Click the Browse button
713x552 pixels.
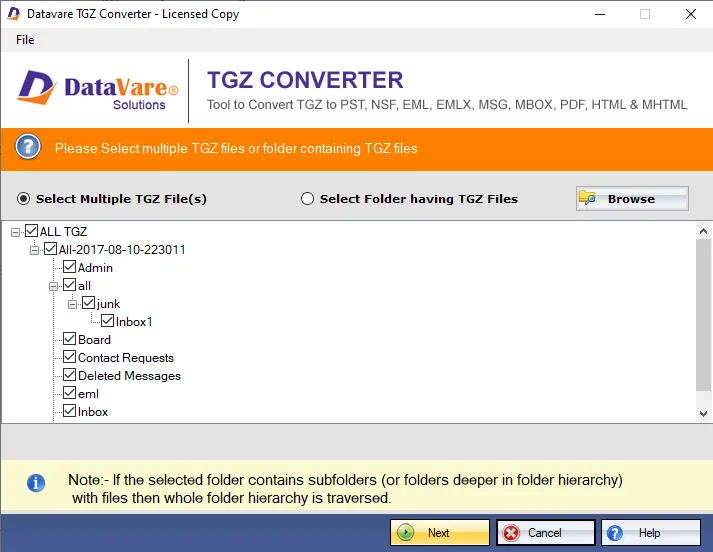(x=632, y=199)
